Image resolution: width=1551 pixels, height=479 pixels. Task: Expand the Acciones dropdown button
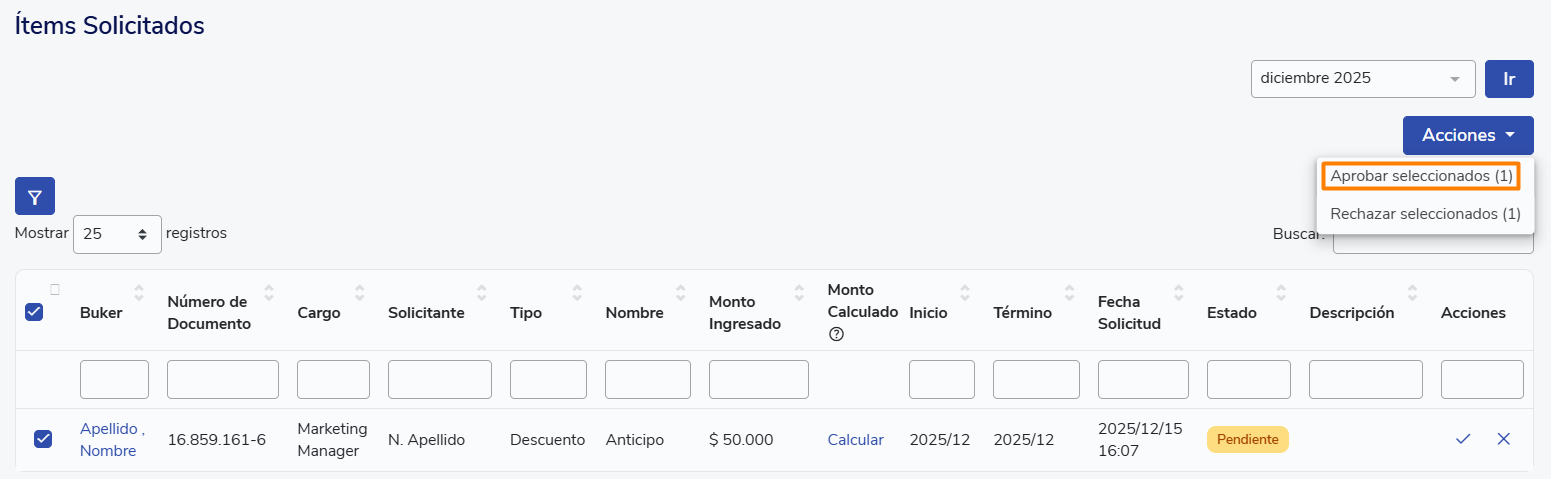1467,136
